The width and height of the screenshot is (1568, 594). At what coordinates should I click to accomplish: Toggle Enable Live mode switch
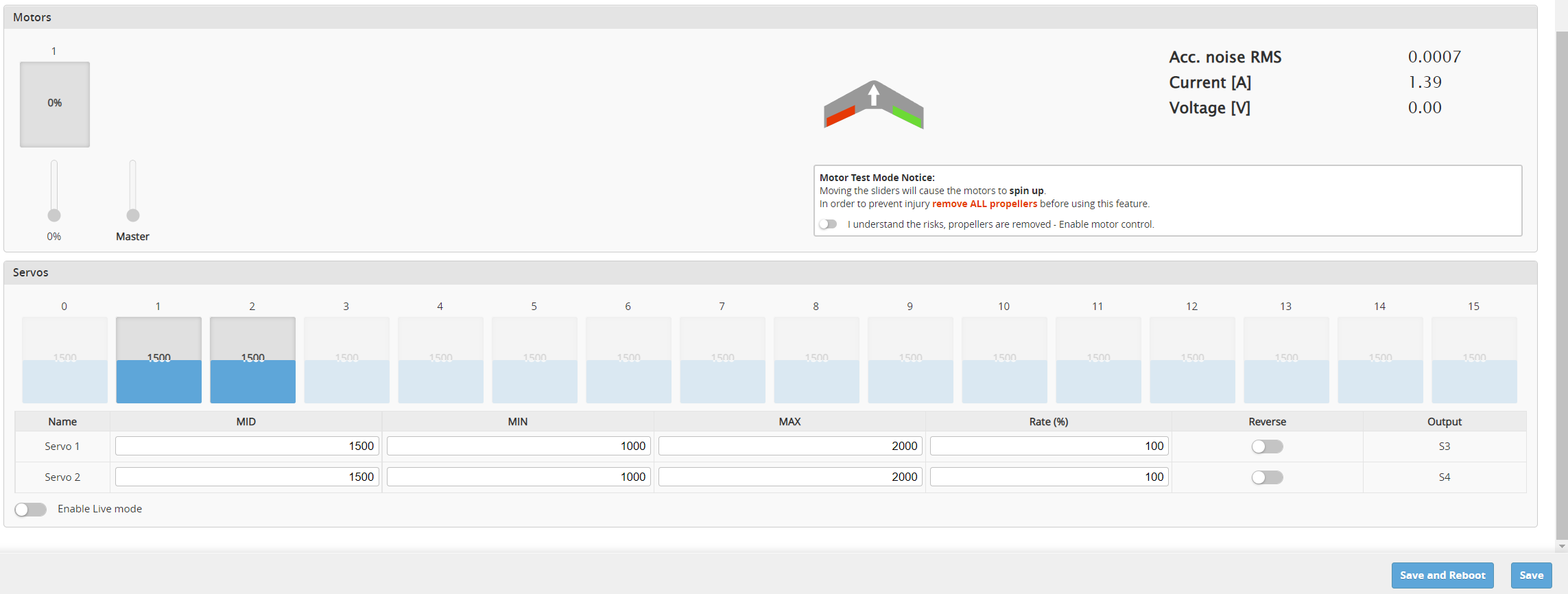click(30, 509)
